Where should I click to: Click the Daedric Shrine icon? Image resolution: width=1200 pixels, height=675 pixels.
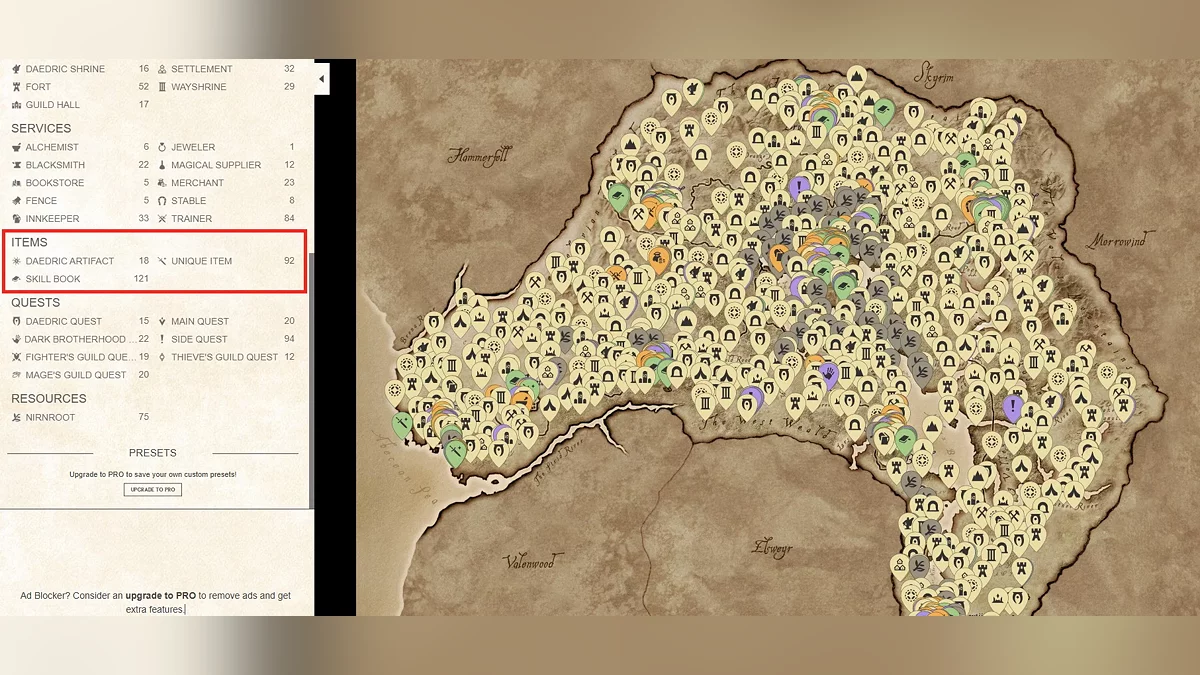point(16,69)
